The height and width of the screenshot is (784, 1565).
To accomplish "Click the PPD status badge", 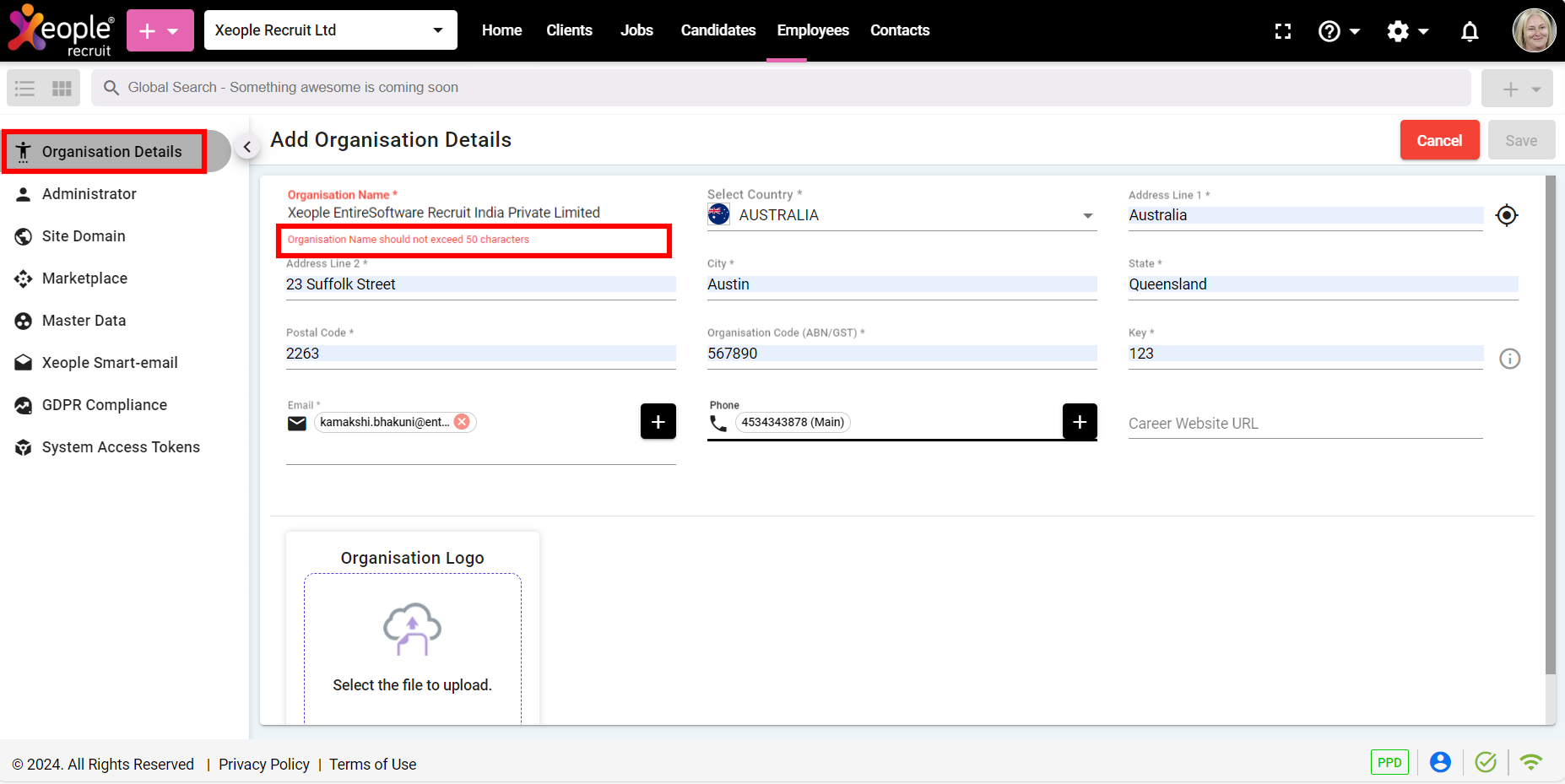I will click(x=1389, y=762).
